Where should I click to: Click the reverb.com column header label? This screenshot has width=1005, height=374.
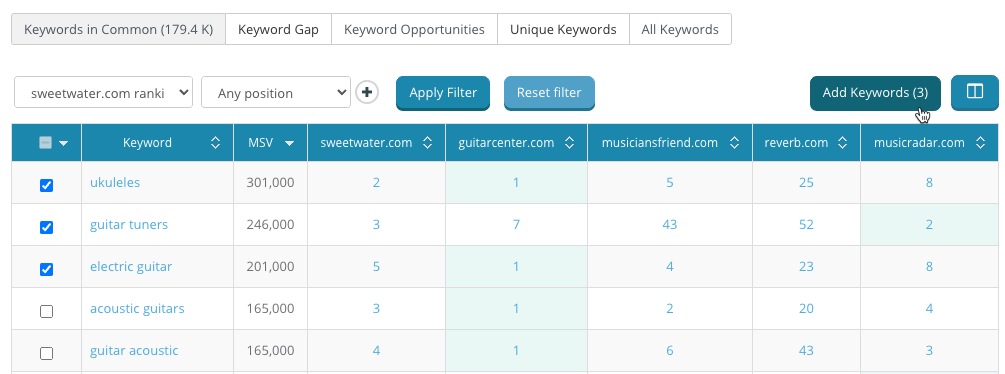click(796, 143)
